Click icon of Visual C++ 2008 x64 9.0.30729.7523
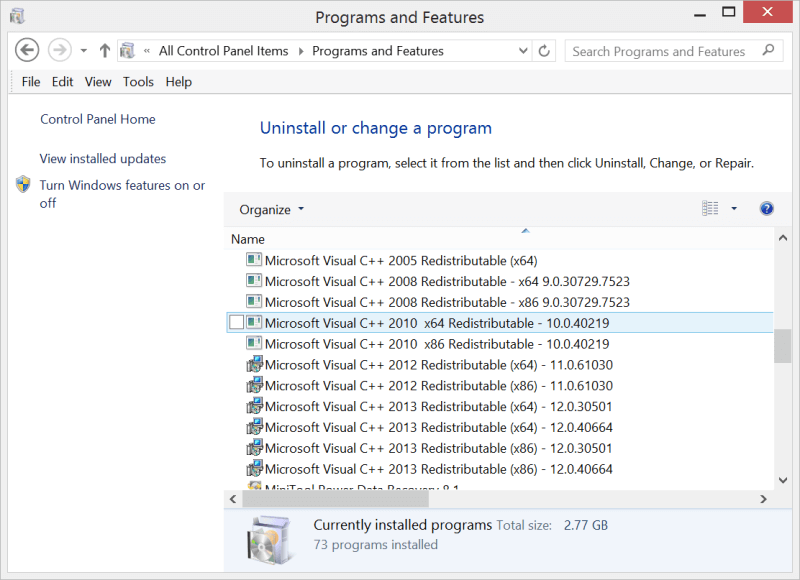 click(254, 281)
